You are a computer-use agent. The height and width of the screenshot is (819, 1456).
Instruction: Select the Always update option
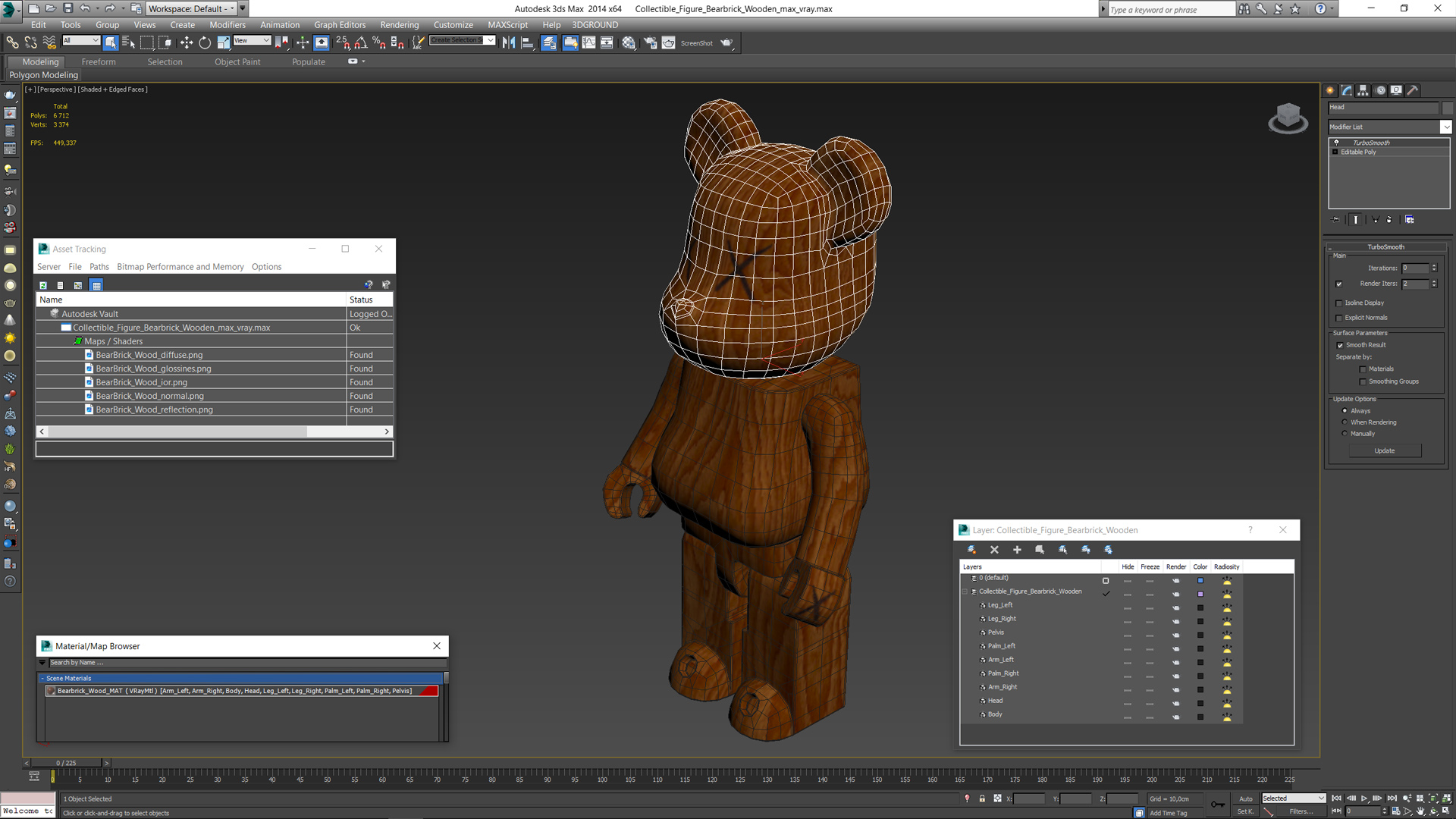pos(1345,410)
